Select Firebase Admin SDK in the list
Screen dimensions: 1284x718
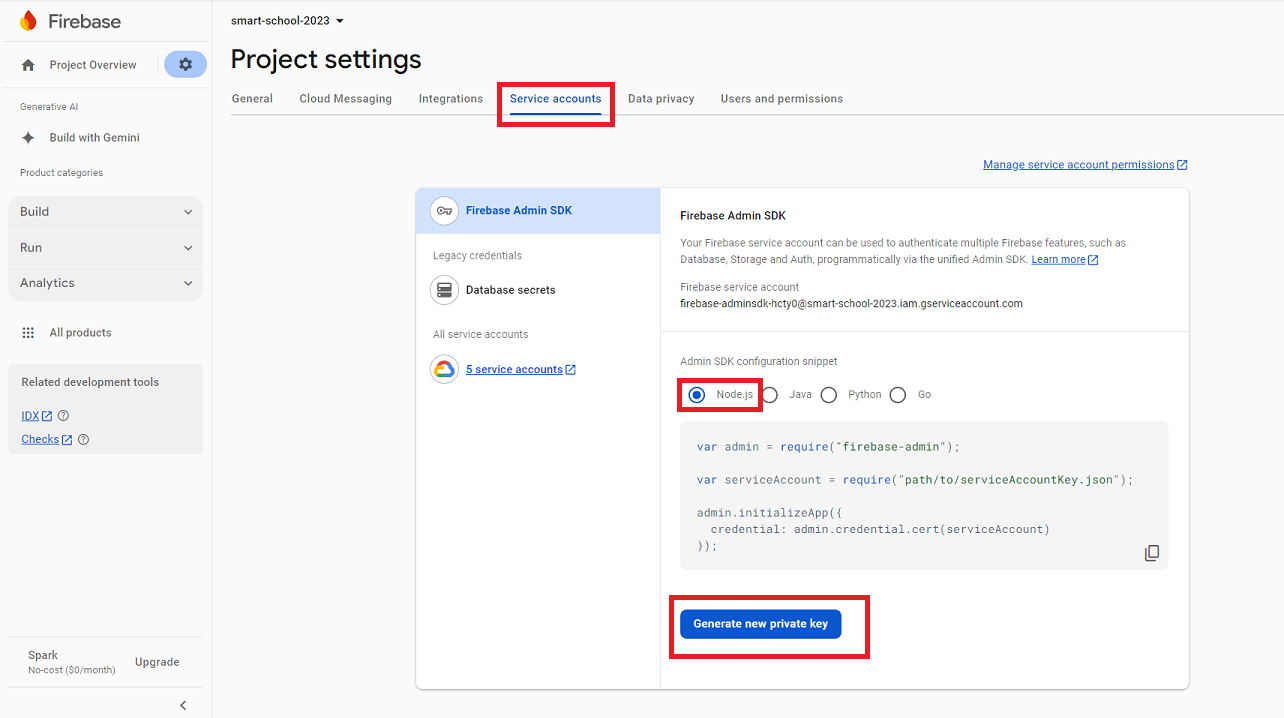tap(538, 211)
